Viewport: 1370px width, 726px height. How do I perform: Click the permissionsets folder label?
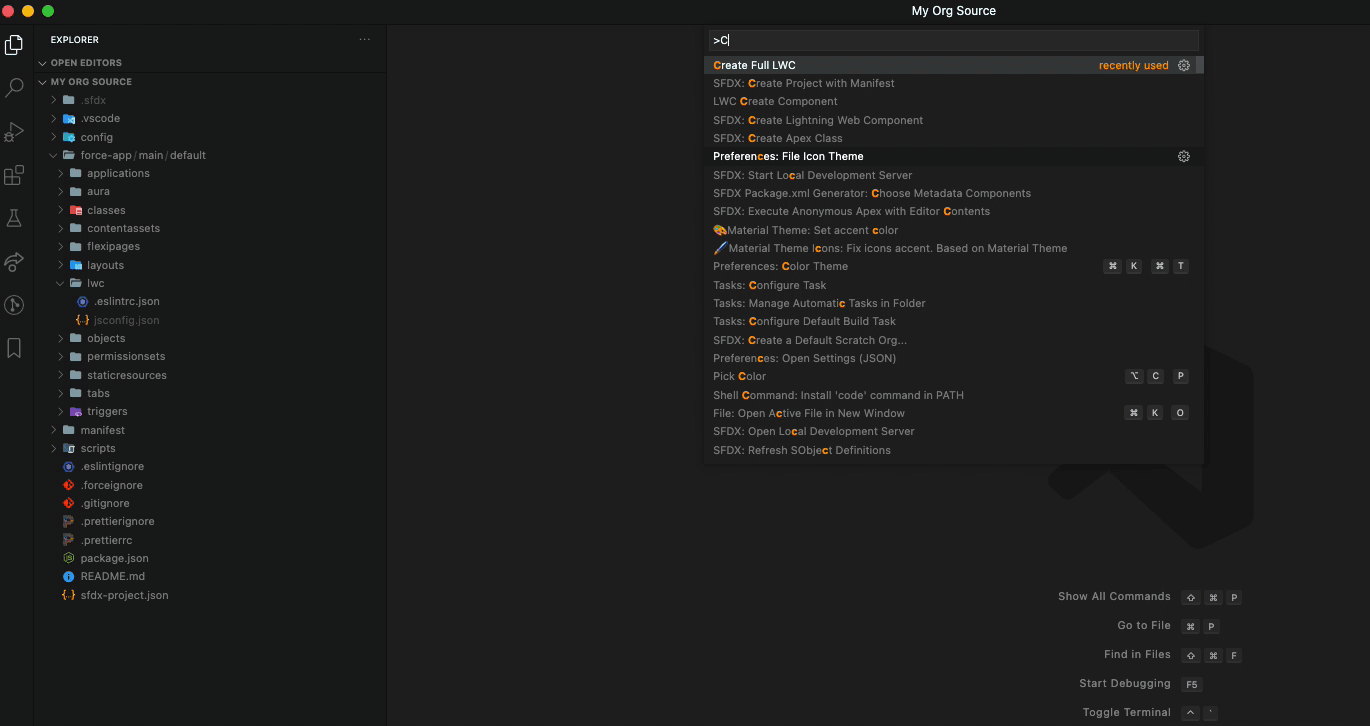[126, 356]
